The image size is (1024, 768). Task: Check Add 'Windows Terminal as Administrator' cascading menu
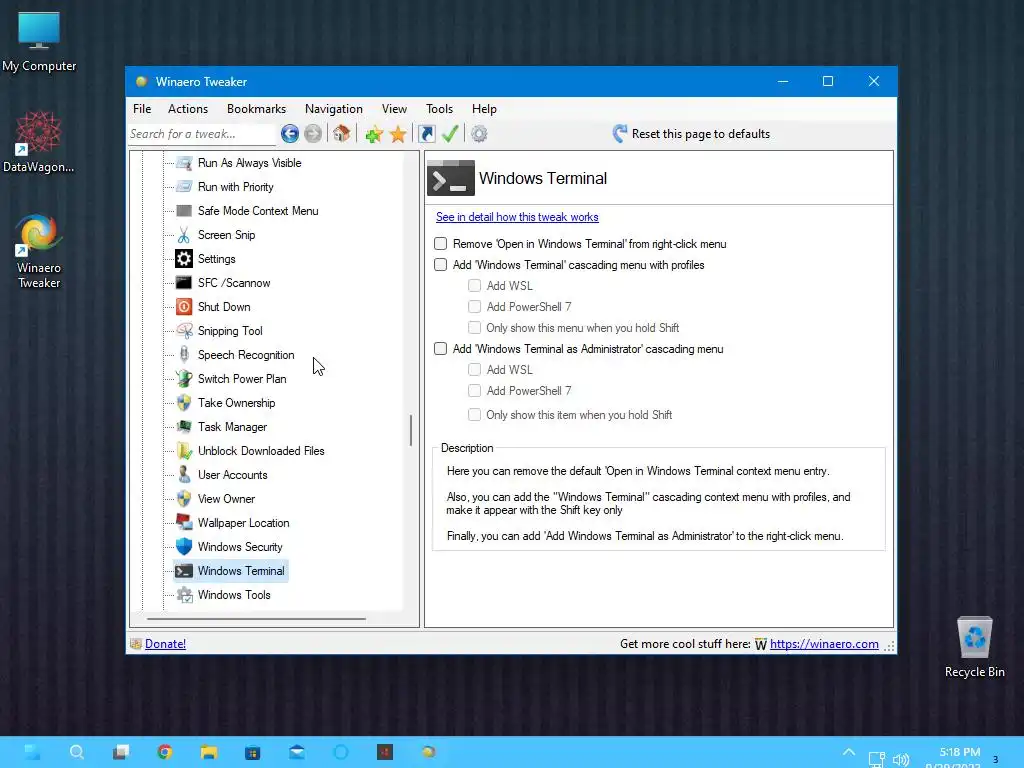click(x=441, y=349)
